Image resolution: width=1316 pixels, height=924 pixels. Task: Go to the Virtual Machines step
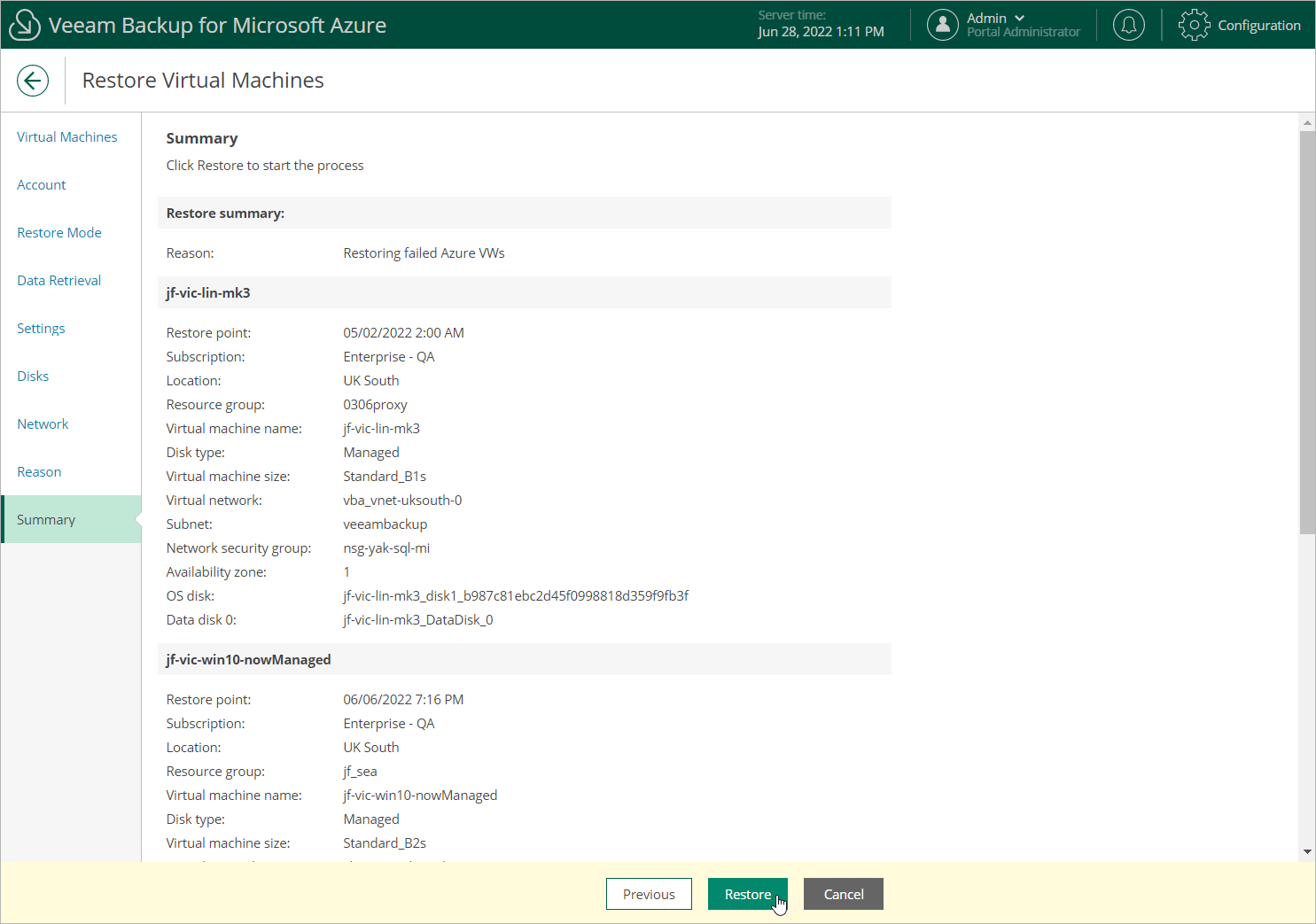point(67,136)
